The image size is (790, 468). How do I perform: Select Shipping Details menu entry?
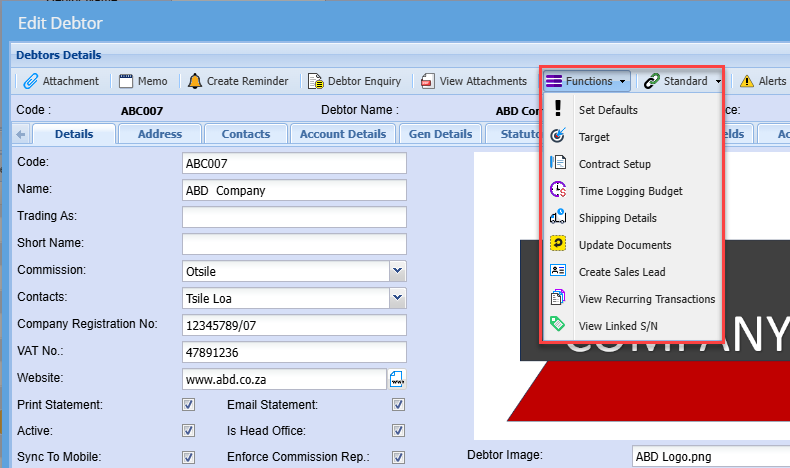coord(617,218)
